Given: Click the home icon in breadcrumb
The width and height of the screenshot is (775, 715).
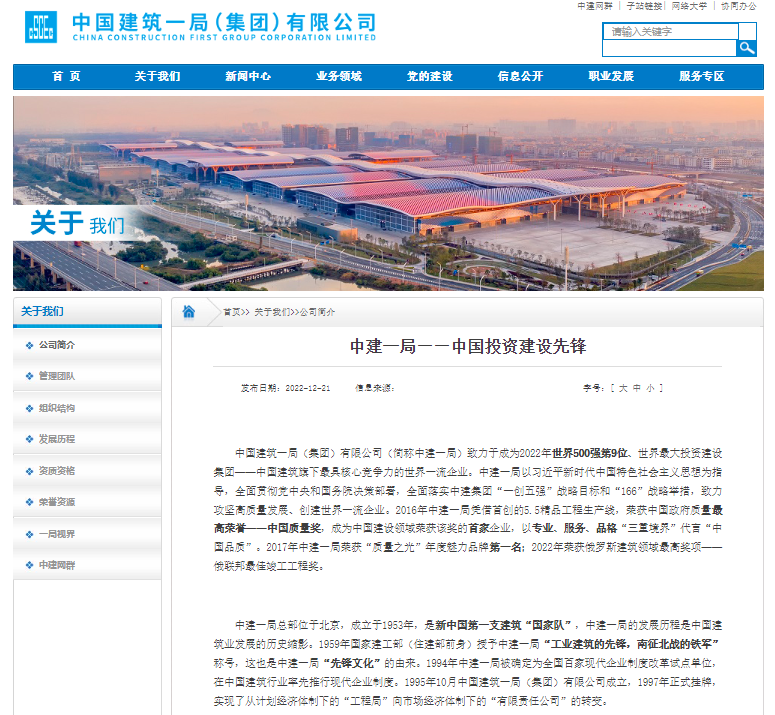Looking at the screenshot, I should click(x=189, y=312).
